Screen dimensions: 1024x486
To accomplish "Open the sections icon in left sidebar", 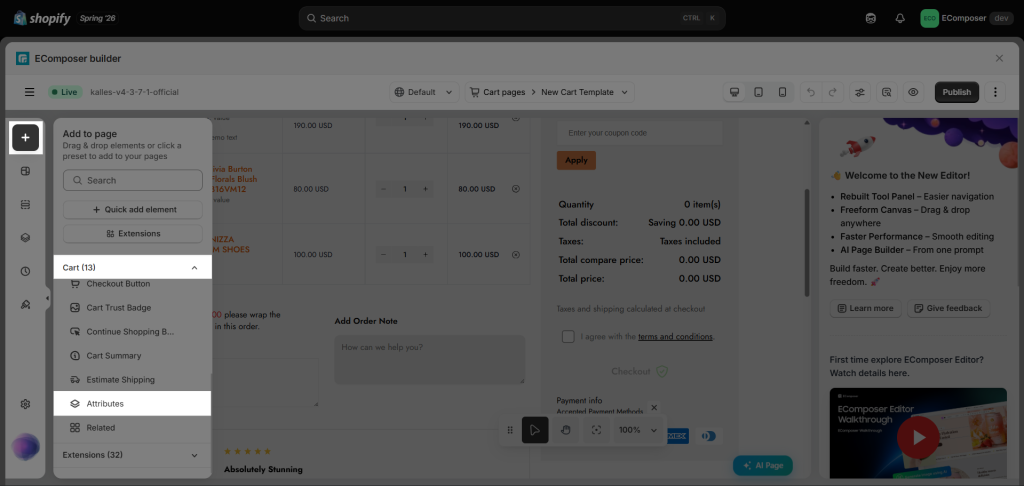I will pyautogui.click(x=25, y=204).
